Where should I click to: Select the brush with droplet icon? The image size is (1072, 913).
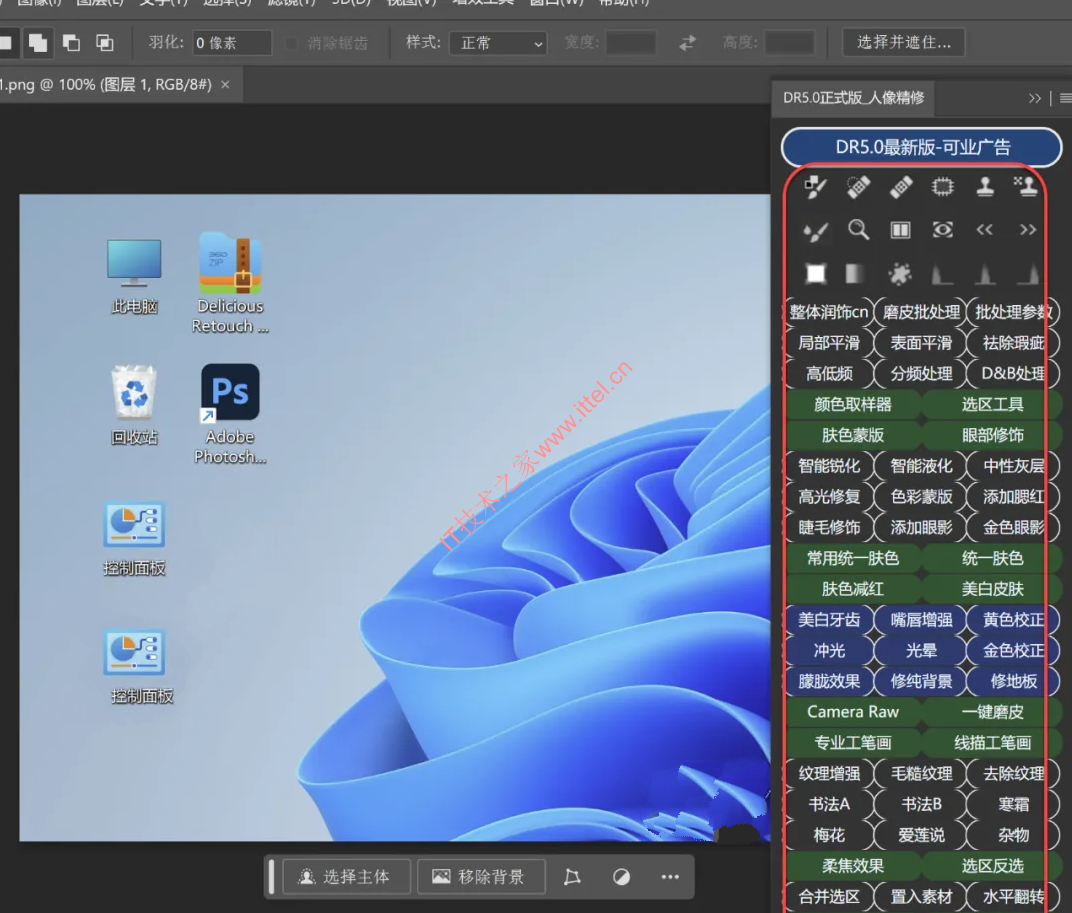pos(816,230)
